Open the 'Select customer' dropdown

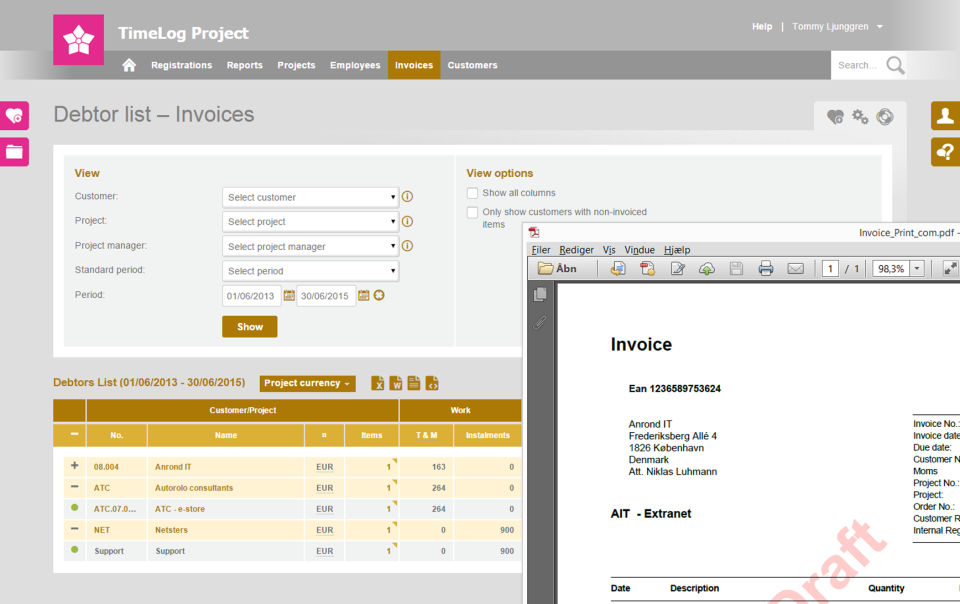pos(310,197)
